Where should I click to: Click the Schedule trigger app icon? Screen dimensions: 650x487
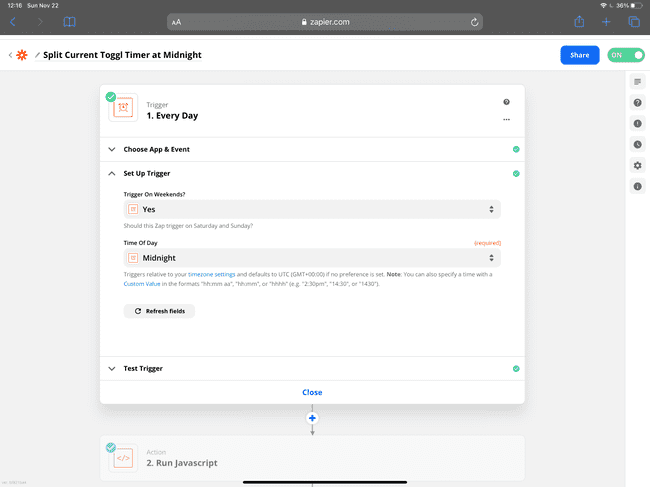tap(123, 108)
